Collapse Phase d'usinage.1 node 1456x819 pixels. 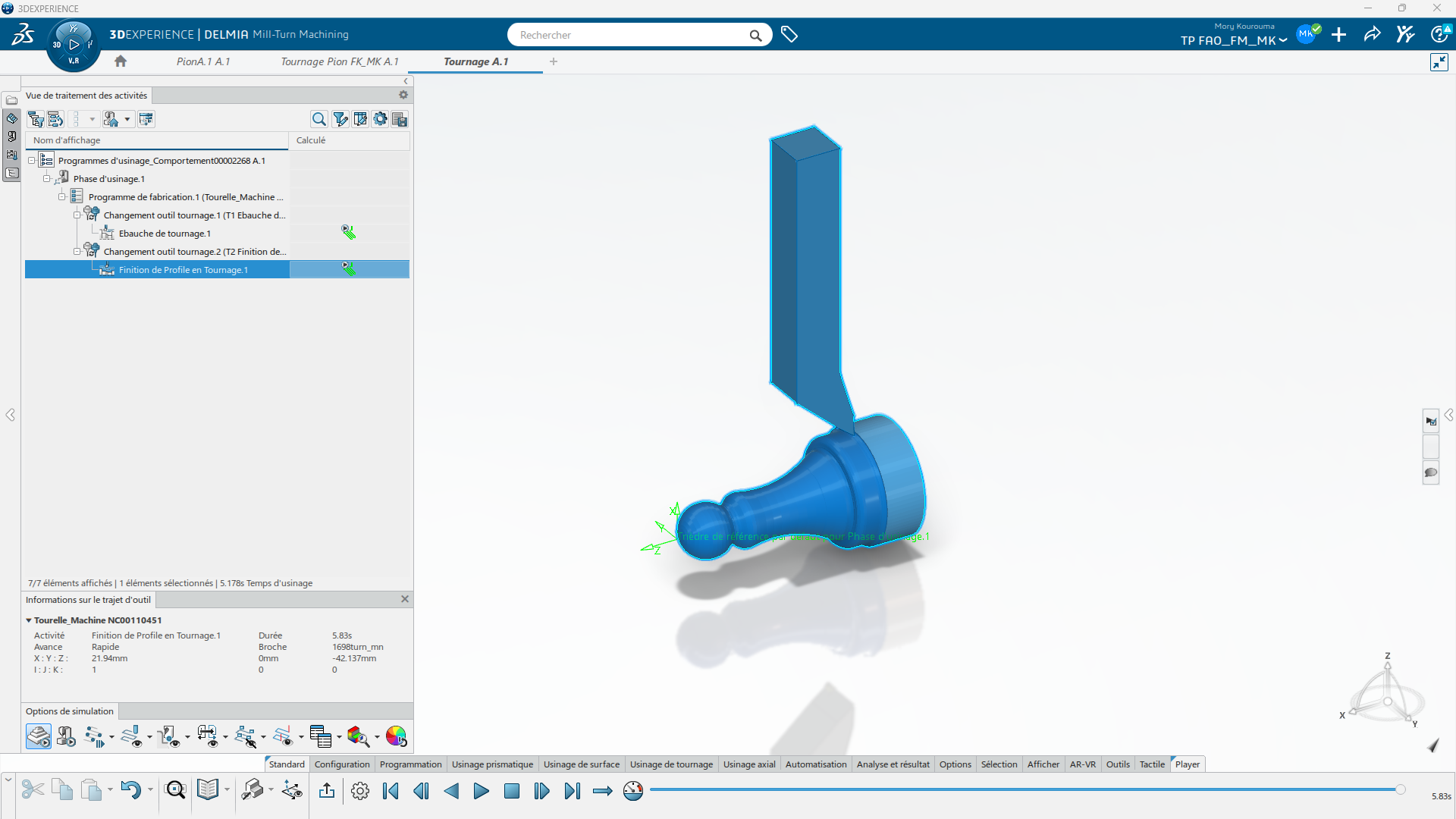coord(47,179)
